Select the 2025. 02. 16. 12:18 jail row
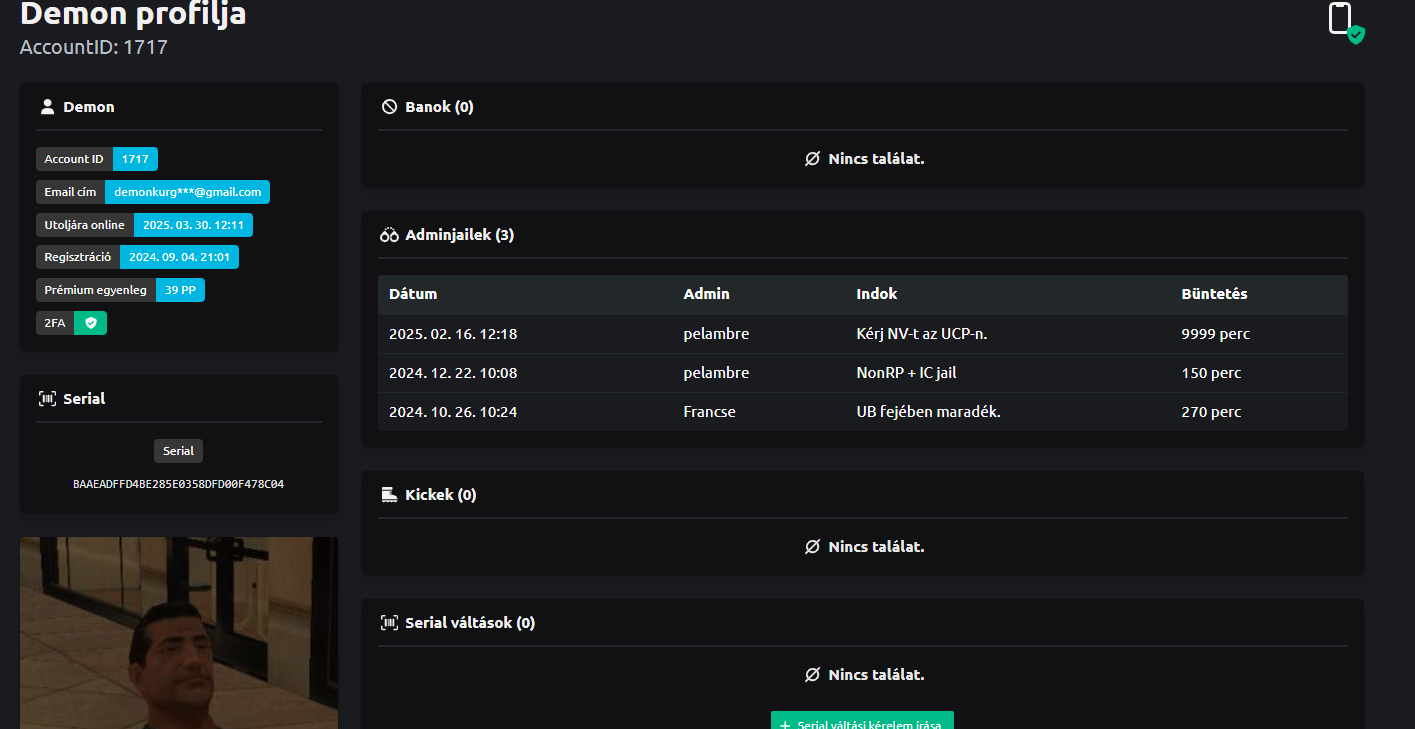The height and width of the screenshot is (729, 1415). [x=862, y=334]
